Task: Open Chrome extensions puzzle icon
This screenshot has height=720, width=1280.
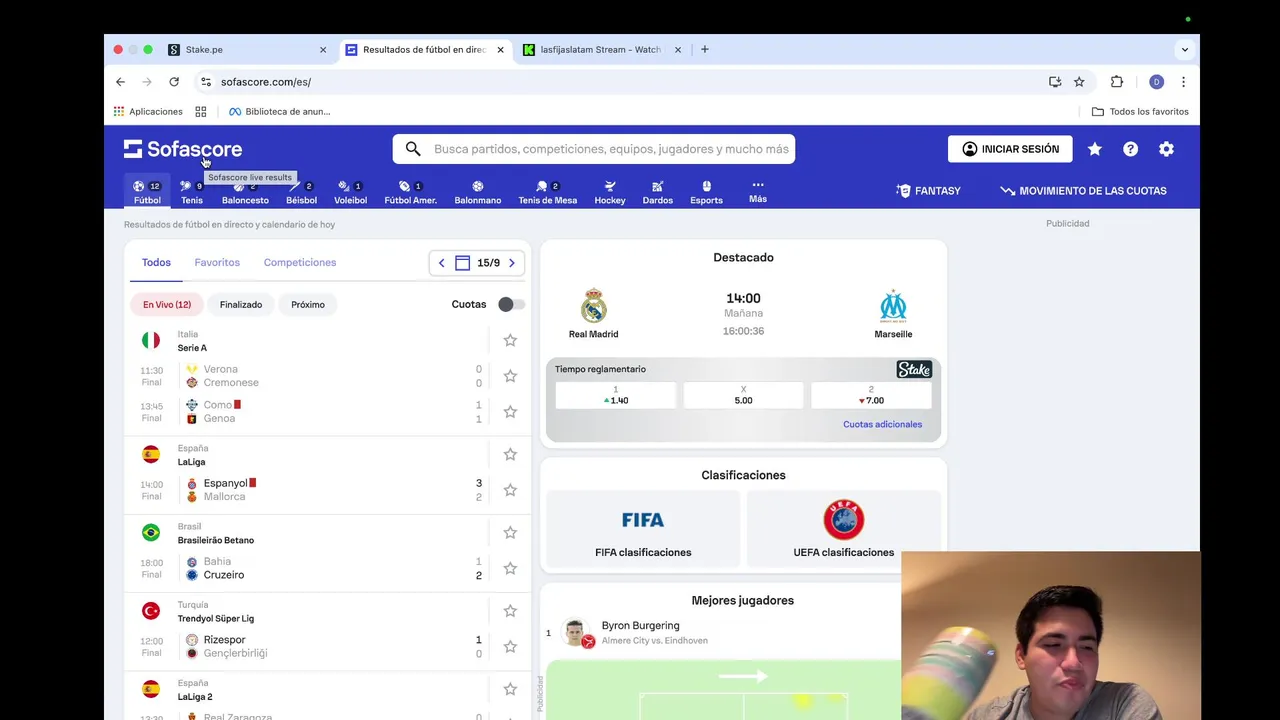Action: (1117, 82)
